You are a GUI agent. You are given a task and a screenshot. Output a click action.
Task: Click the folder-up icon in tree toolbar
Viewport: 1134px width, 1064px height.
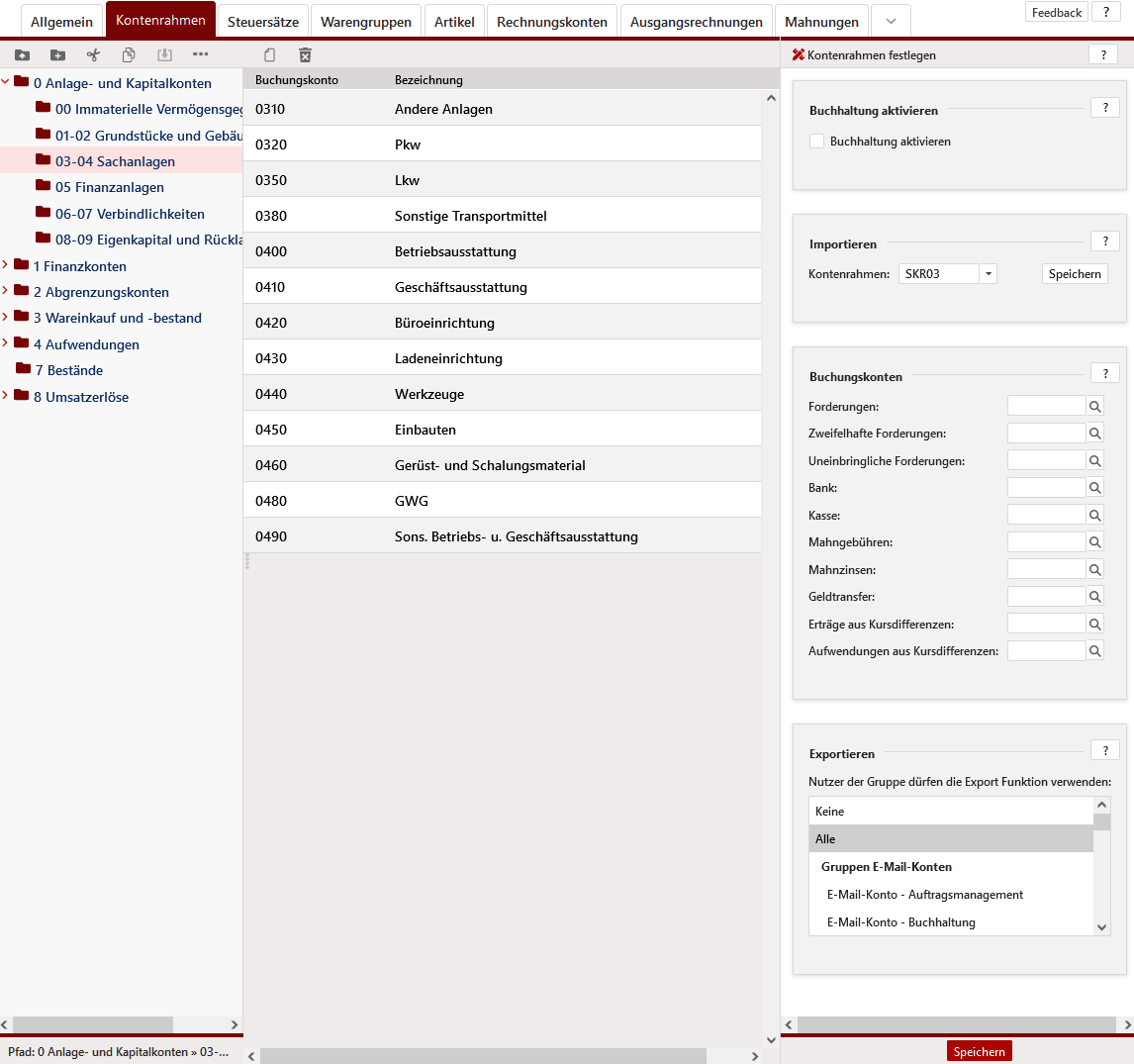point(22,55)
